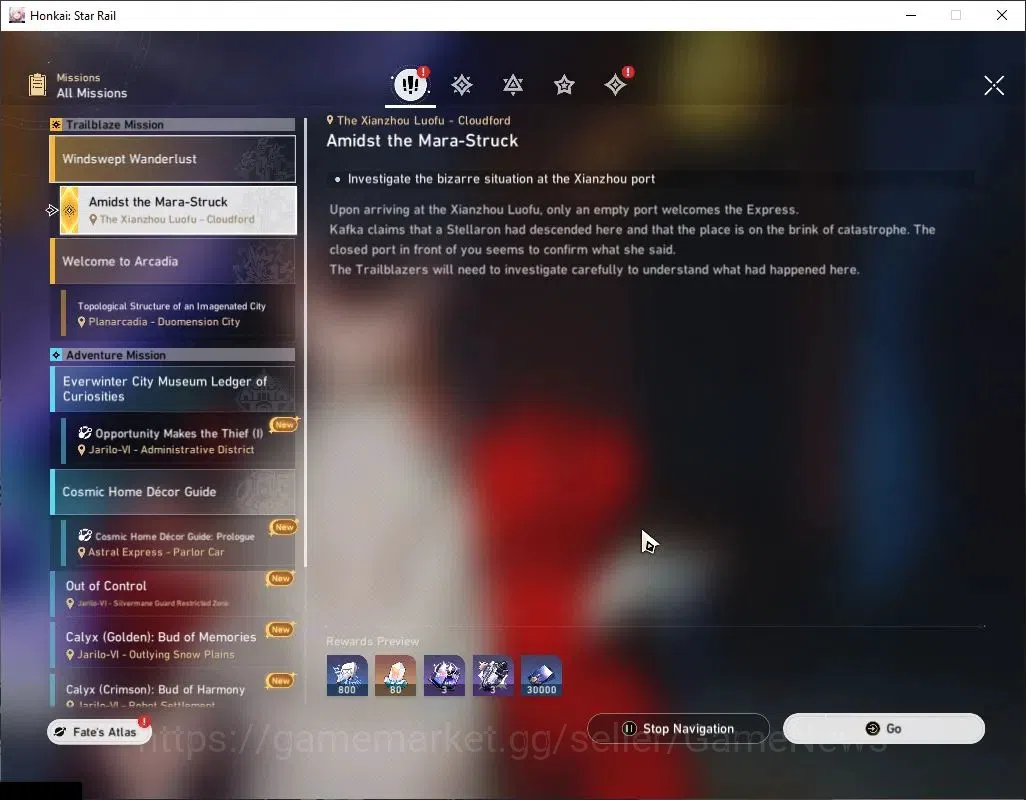
Task: Select Topological Structure of an Imagenated City
Action: (x=178, y=314)
